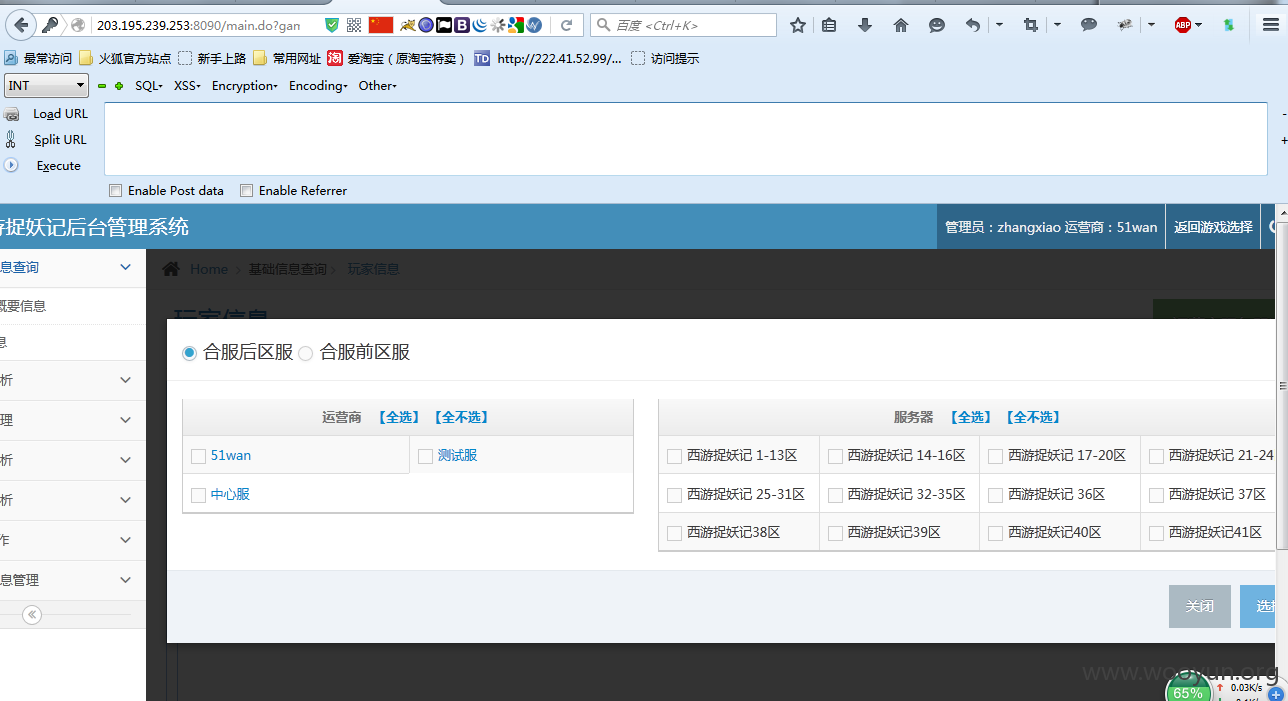The width and height of the screenshot is (1288, 701).
Task: Click the HackBar green plus icon
Action: 119,86
